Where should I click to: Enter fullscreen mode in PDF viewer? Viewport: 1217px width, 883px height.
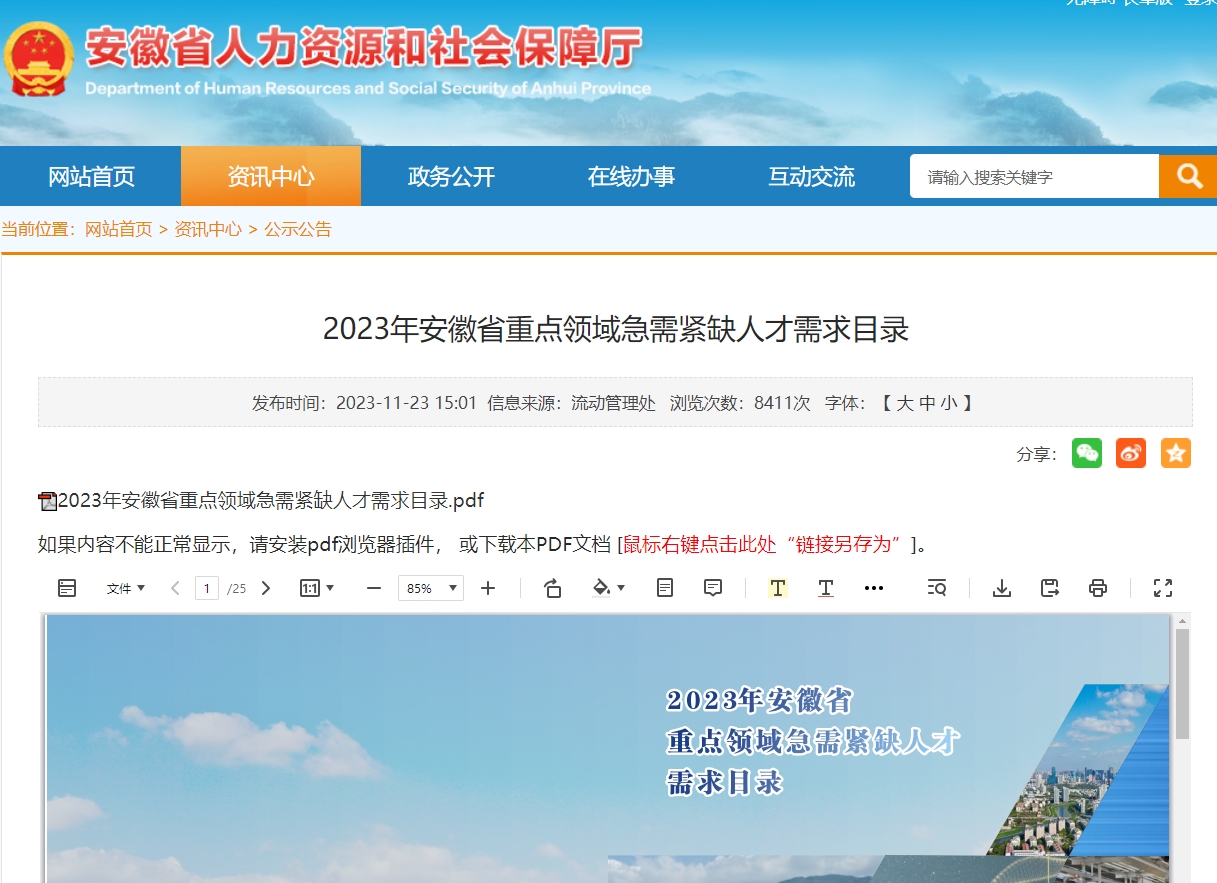click(1162, 588)
